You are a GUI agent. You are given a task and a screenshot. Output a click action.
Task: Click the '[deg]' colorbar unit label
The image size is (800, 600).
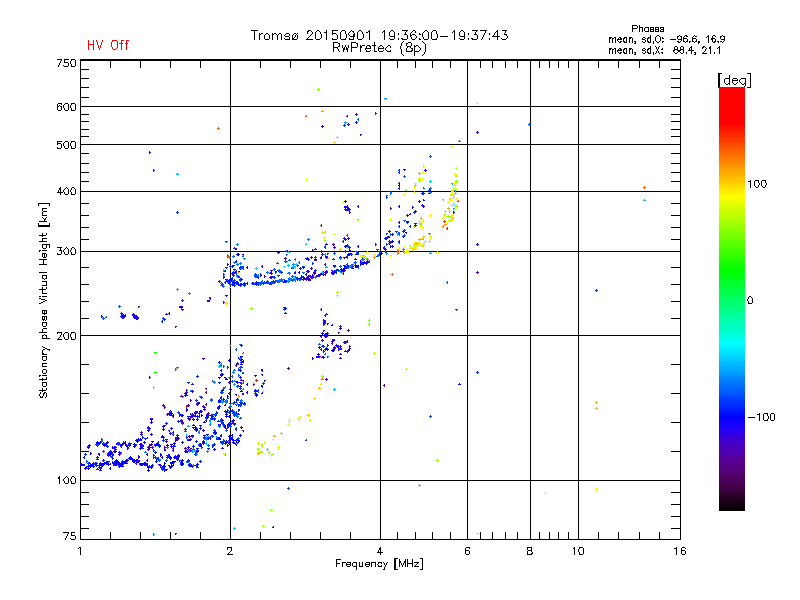click(x=734, y=80)
